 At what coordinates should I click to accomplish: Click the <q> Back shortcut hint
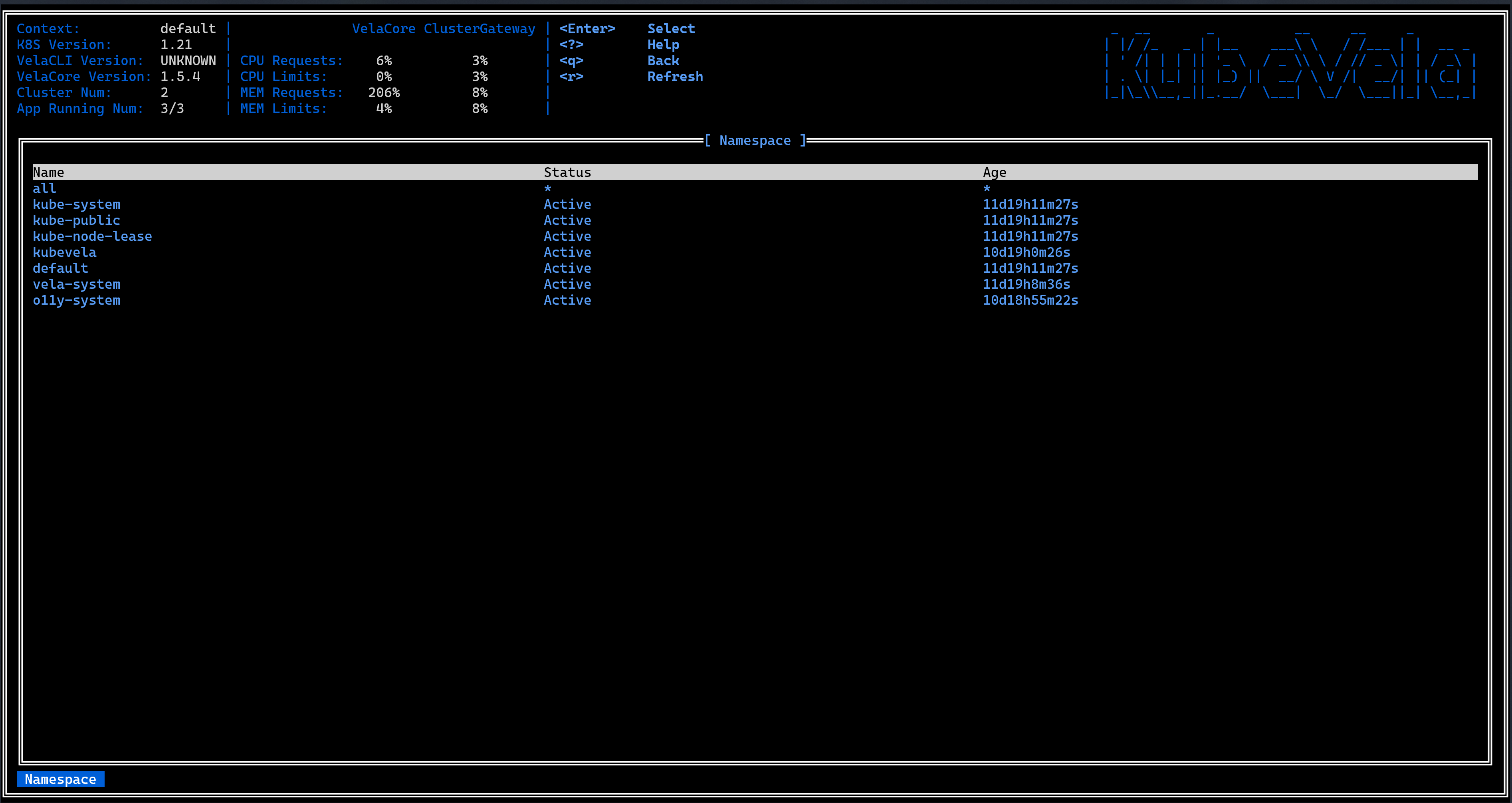click(x=619, y=60)
